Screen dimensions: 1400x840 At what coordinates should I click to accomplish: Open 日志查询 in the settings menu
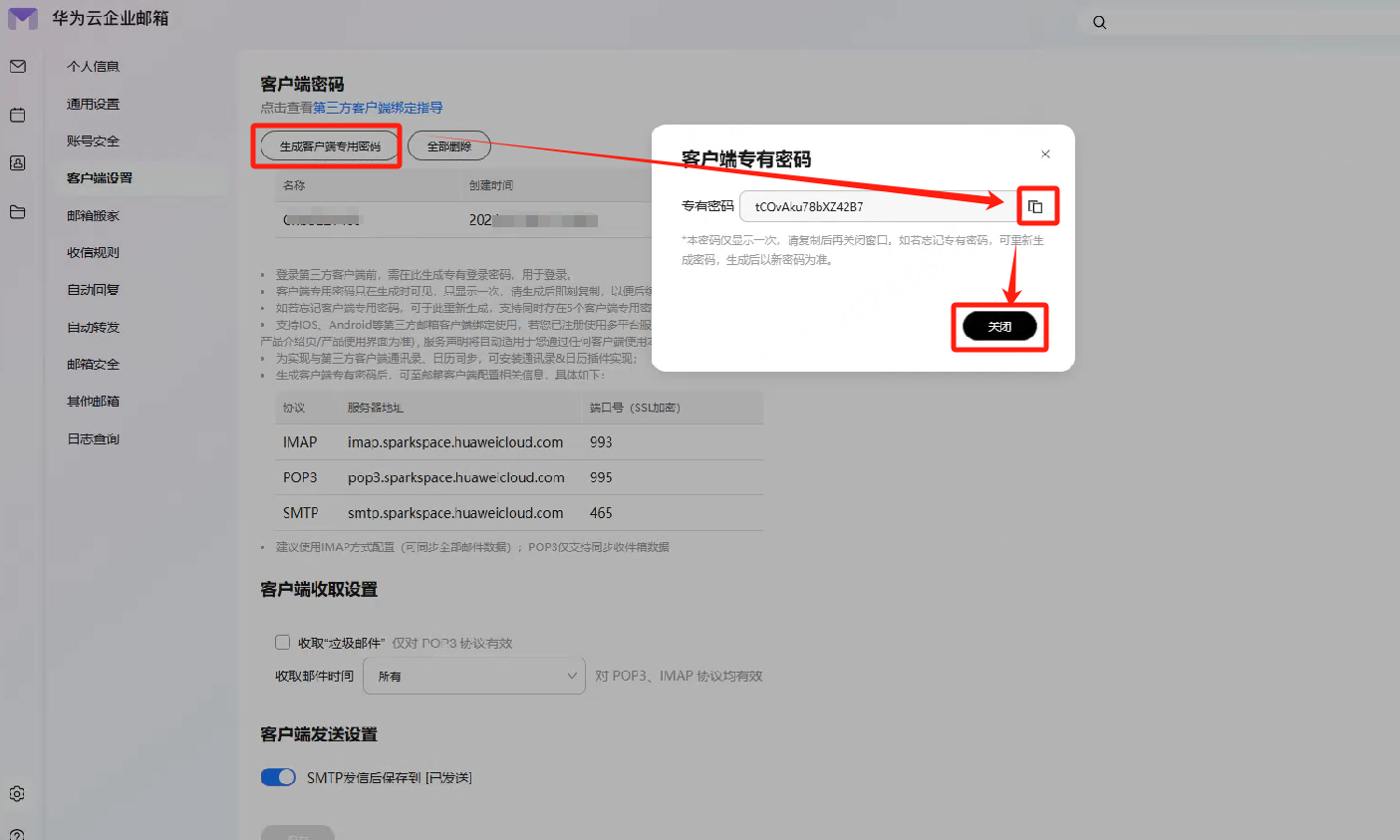point(93,438)
